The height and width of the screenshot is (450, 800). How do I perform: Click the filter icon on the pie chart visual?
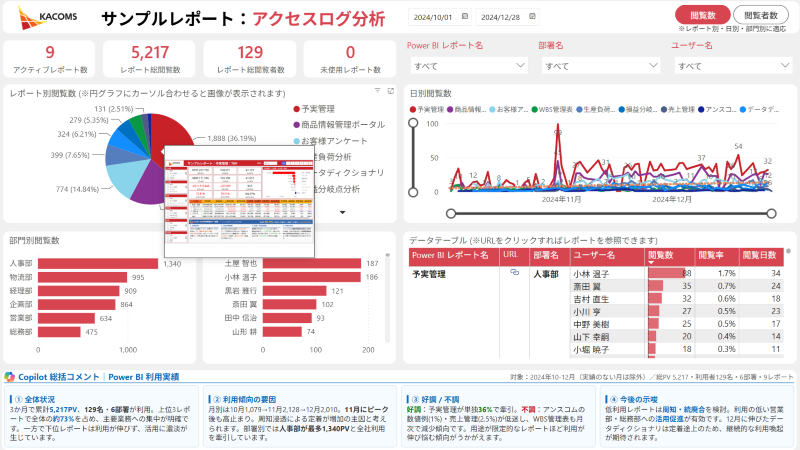pyautogui.click(x=378, y=90)
